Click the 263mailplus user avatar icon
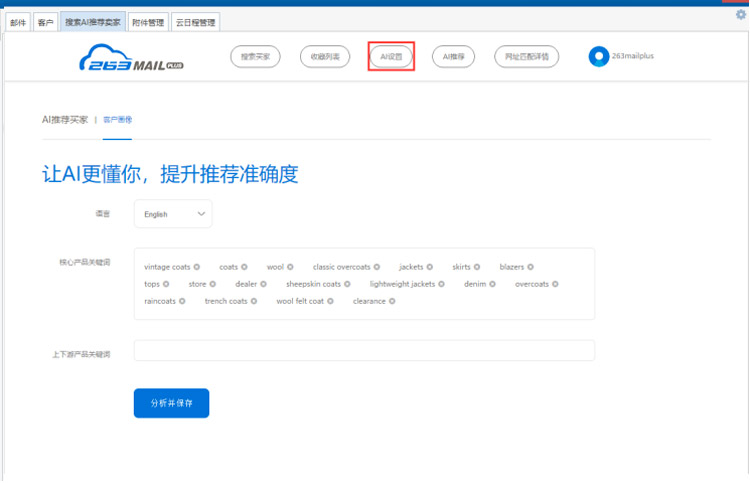 click(x=598, y=57)
